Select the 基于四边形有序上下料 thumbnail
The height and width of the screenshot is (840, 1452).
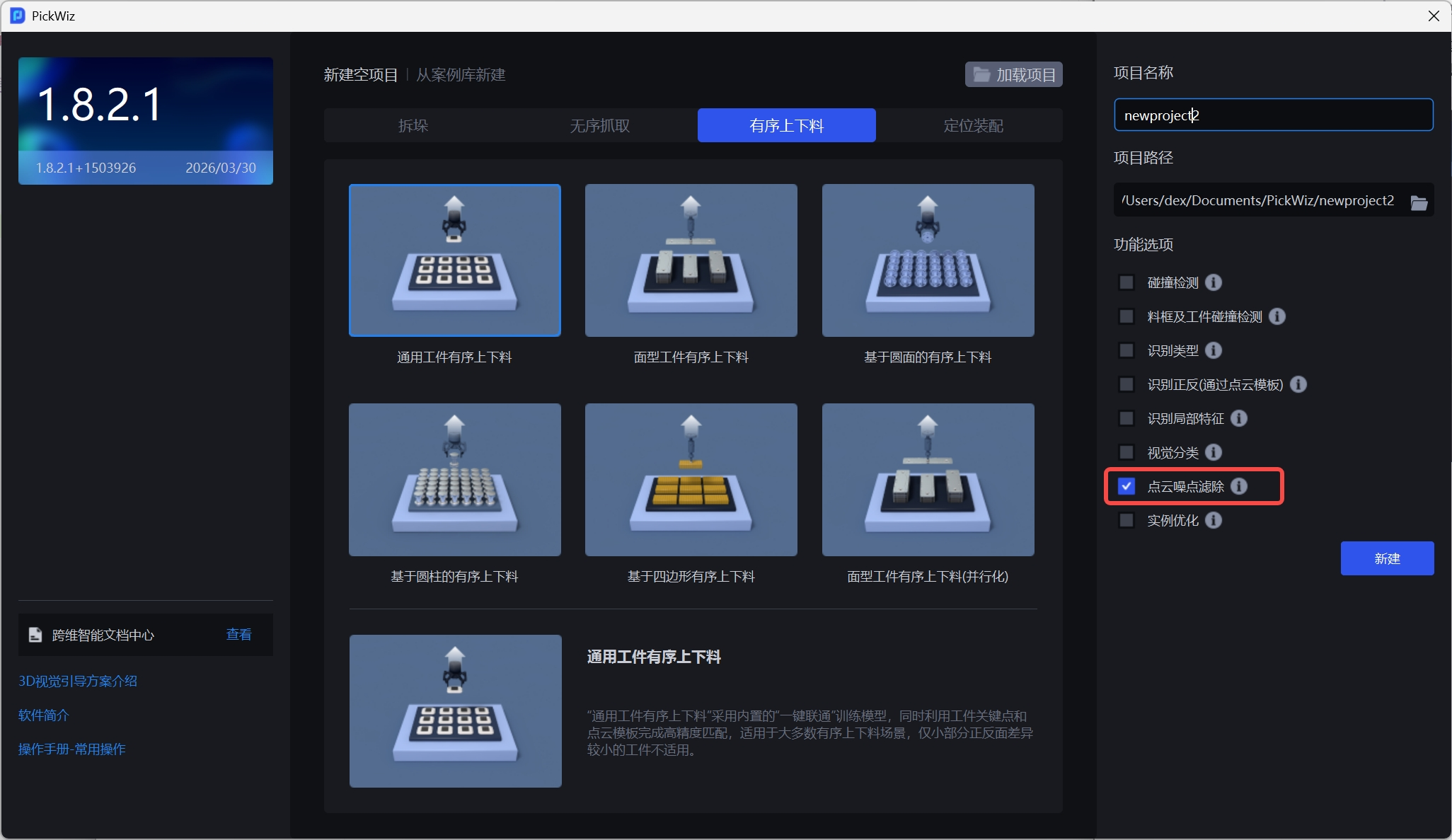[x=691, y=480]
